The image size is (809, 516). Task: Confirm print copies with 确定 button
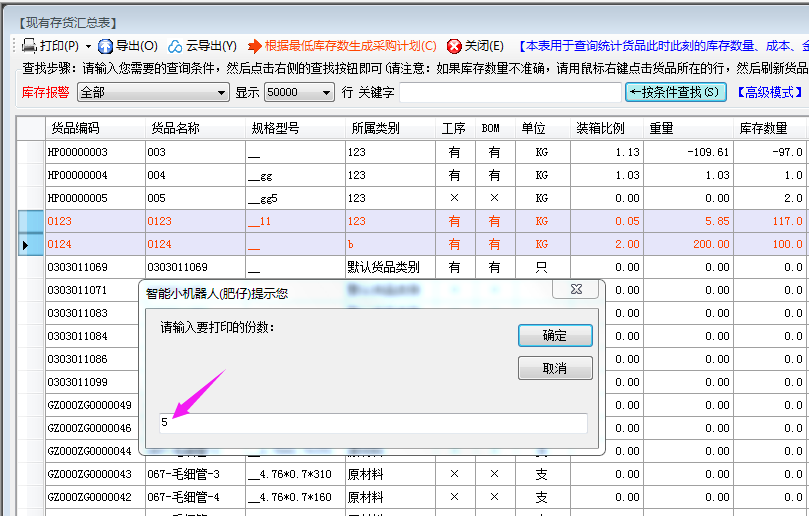click(555, 336)
